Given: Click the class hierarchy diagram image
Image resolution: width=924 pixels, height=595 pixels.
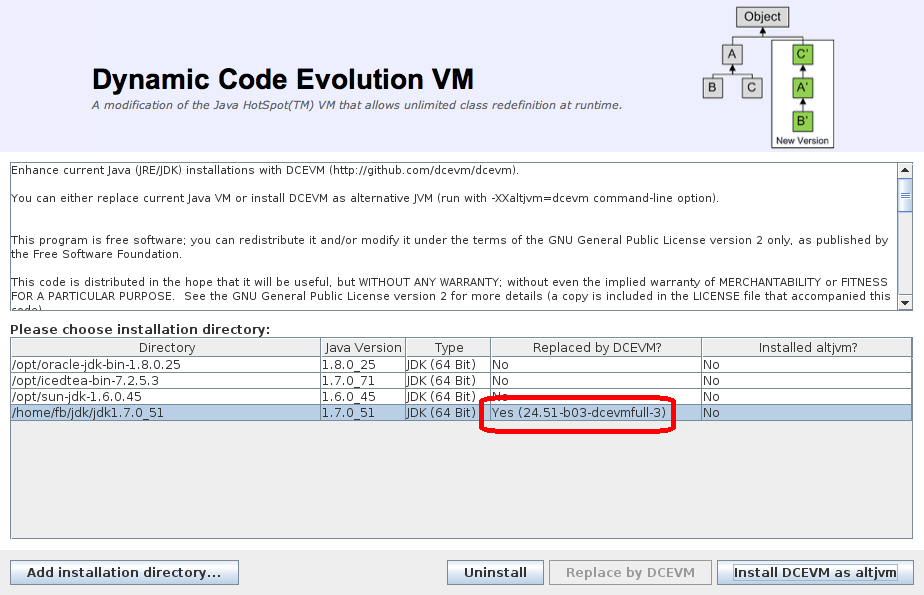Looking at the screenshot, I should [x=768, y=77].
